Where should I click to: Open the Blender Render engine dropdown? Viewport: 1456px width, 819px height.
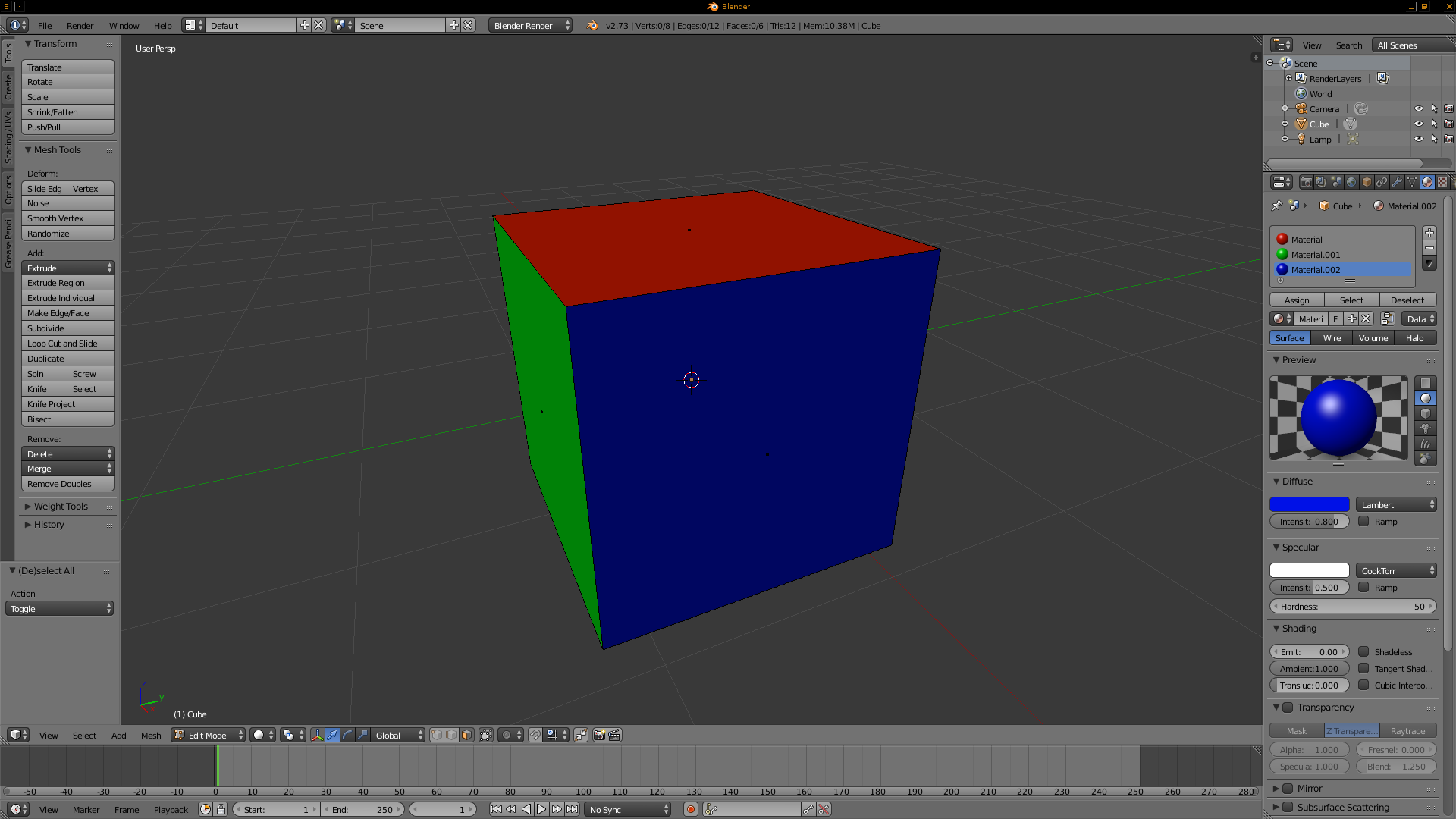click(x=531, y=25)
